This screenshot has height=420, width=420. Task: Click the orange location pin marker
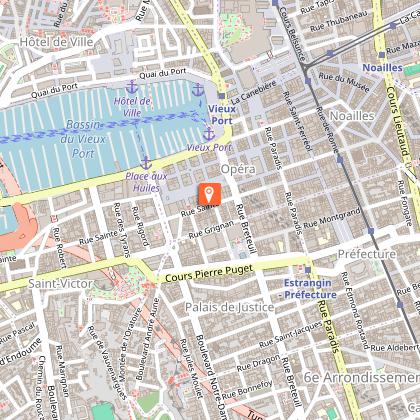pyautogui.click(x=209, y=194)
